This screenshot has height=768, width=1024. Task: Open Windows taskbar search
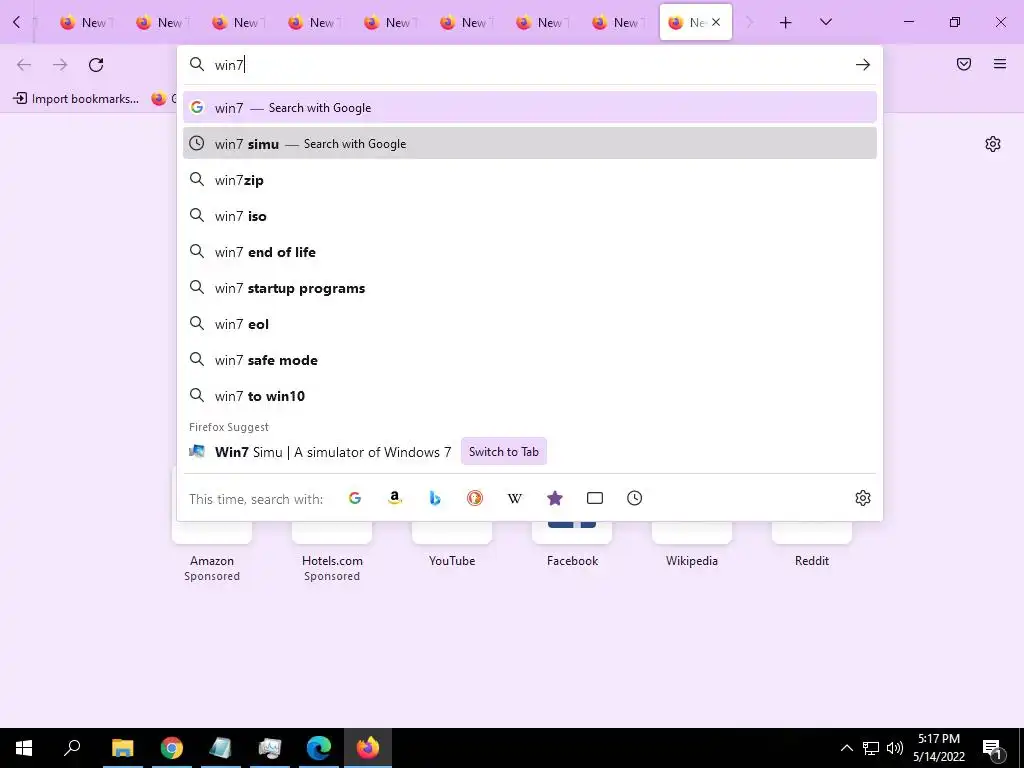coord(72,748)
